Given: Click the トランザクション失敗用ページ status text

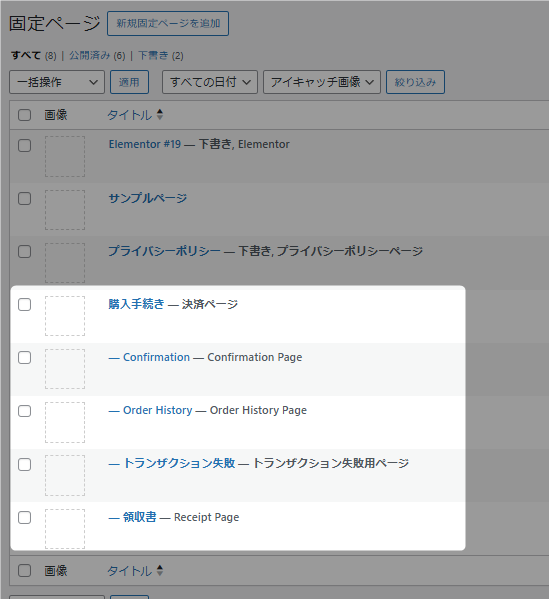Looking at the screenshot, I should tap(331, 463).
